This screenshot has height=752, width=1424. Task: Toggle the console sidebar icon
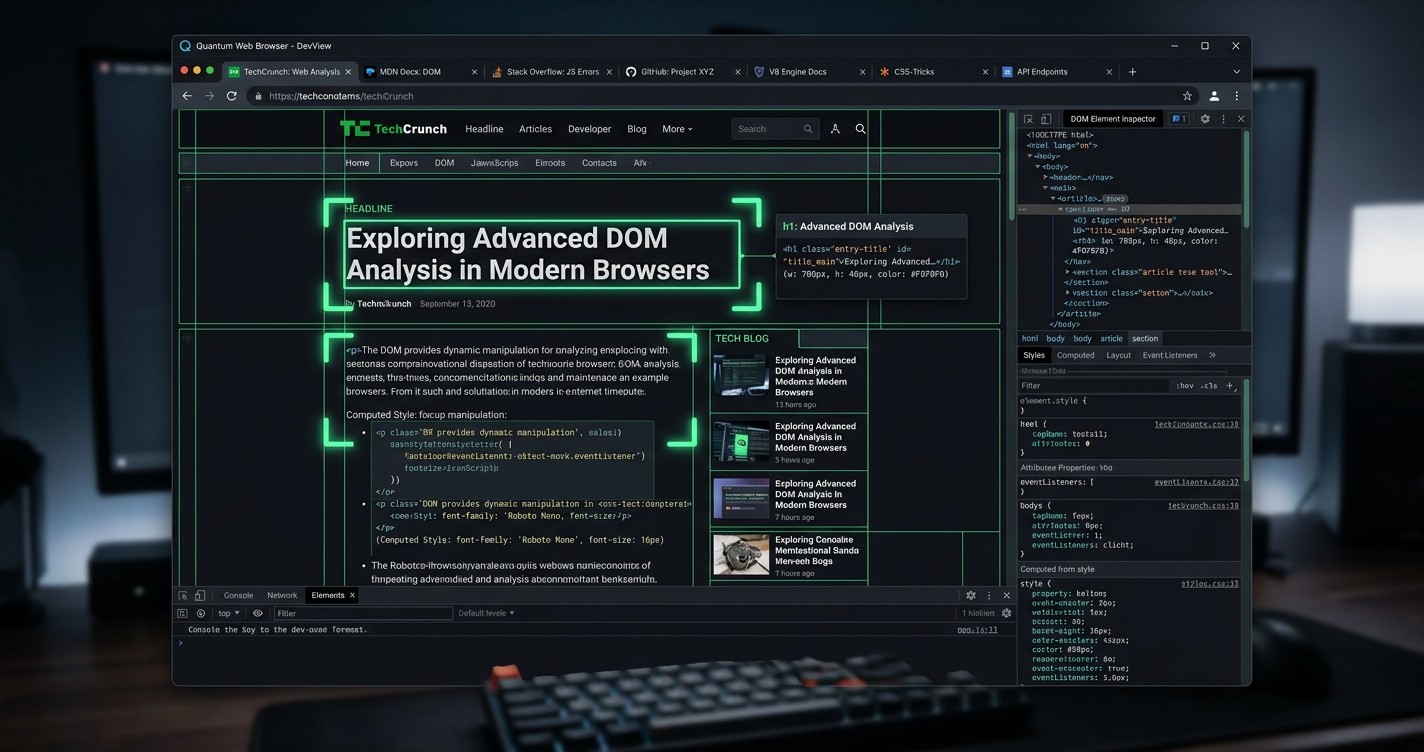(182, 613)
